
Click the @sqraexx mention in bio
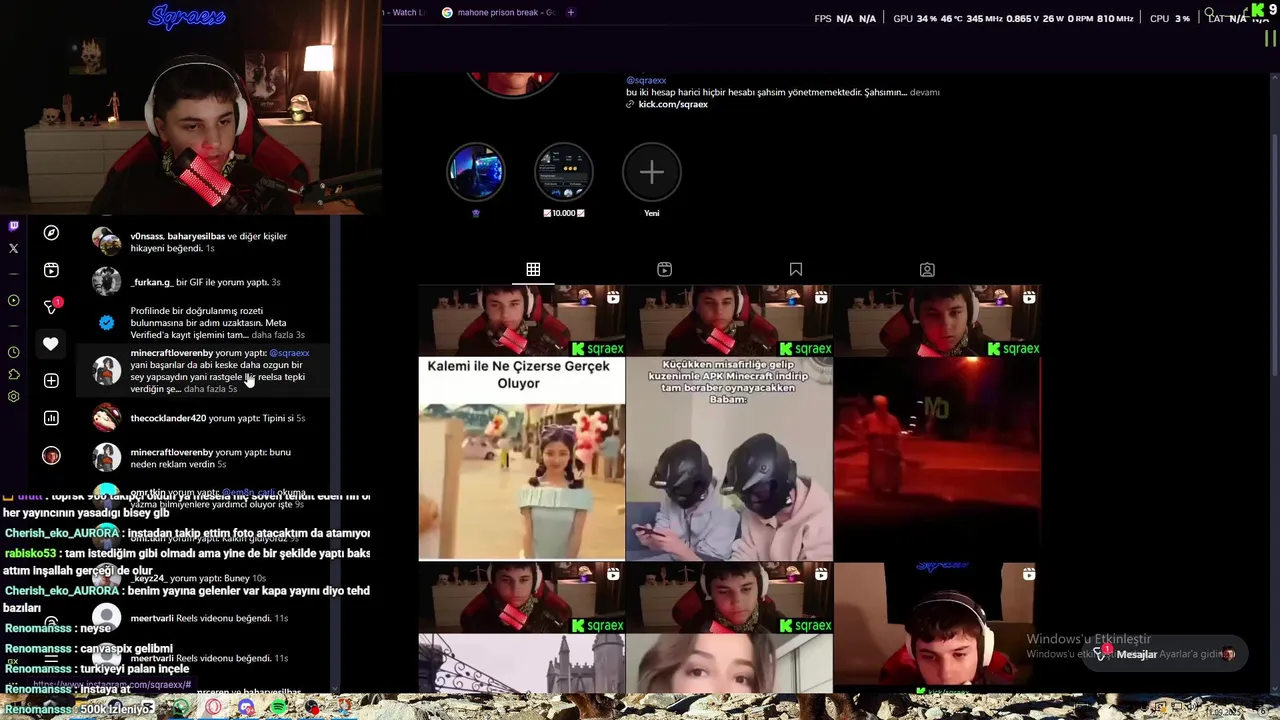click(646, 80)
